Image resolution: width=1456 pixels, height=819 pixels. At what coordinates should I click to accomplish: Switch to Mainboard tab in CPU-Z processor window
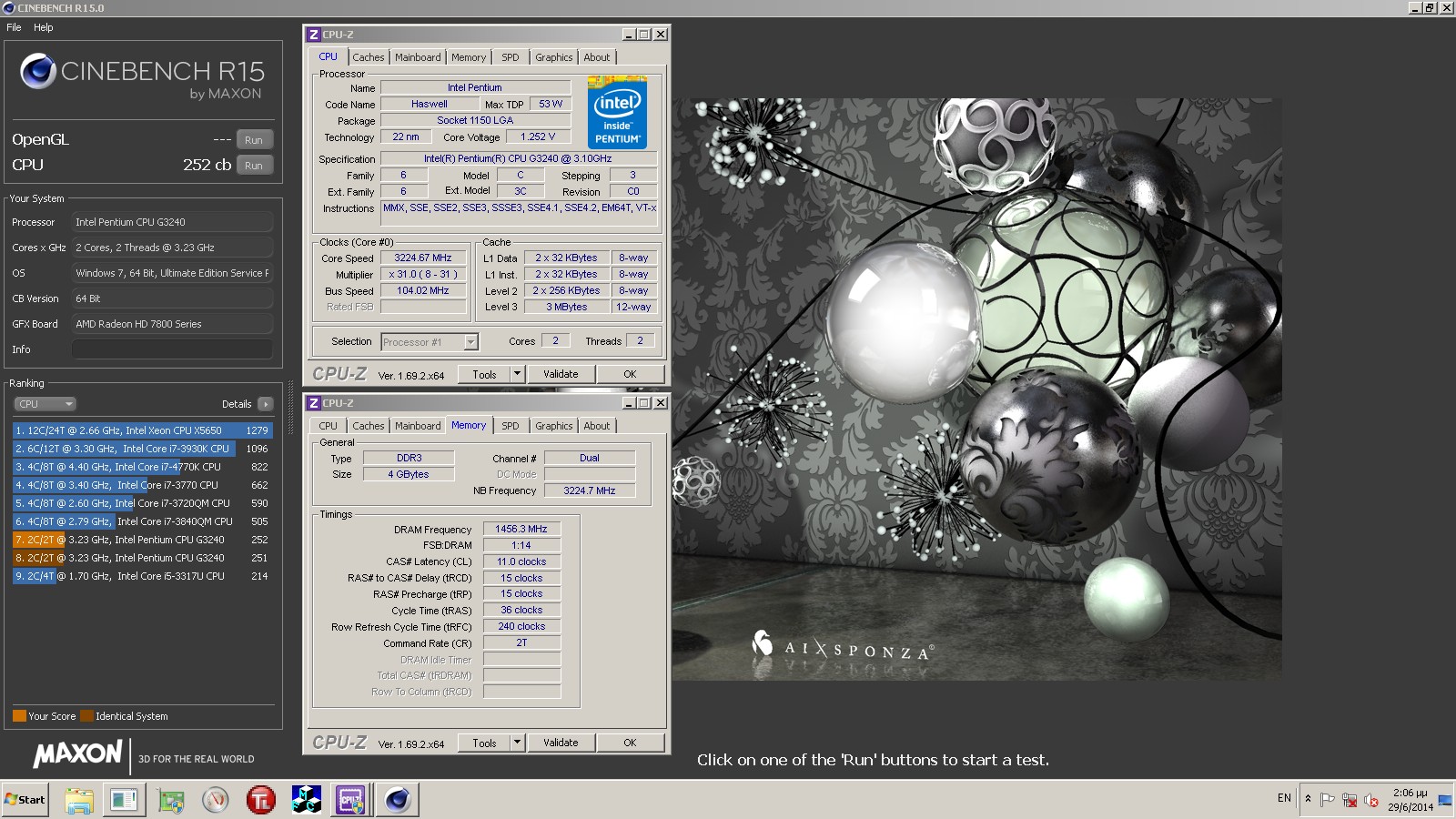pyautogui.click(x=418, y=57)
